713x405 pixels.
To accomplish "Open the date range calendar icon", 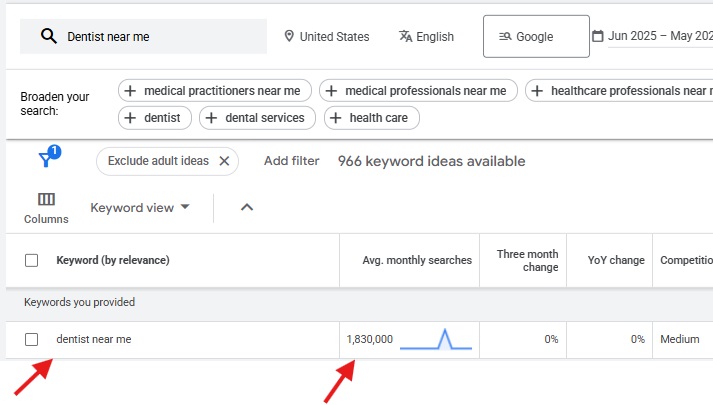I will coord(598,36).
